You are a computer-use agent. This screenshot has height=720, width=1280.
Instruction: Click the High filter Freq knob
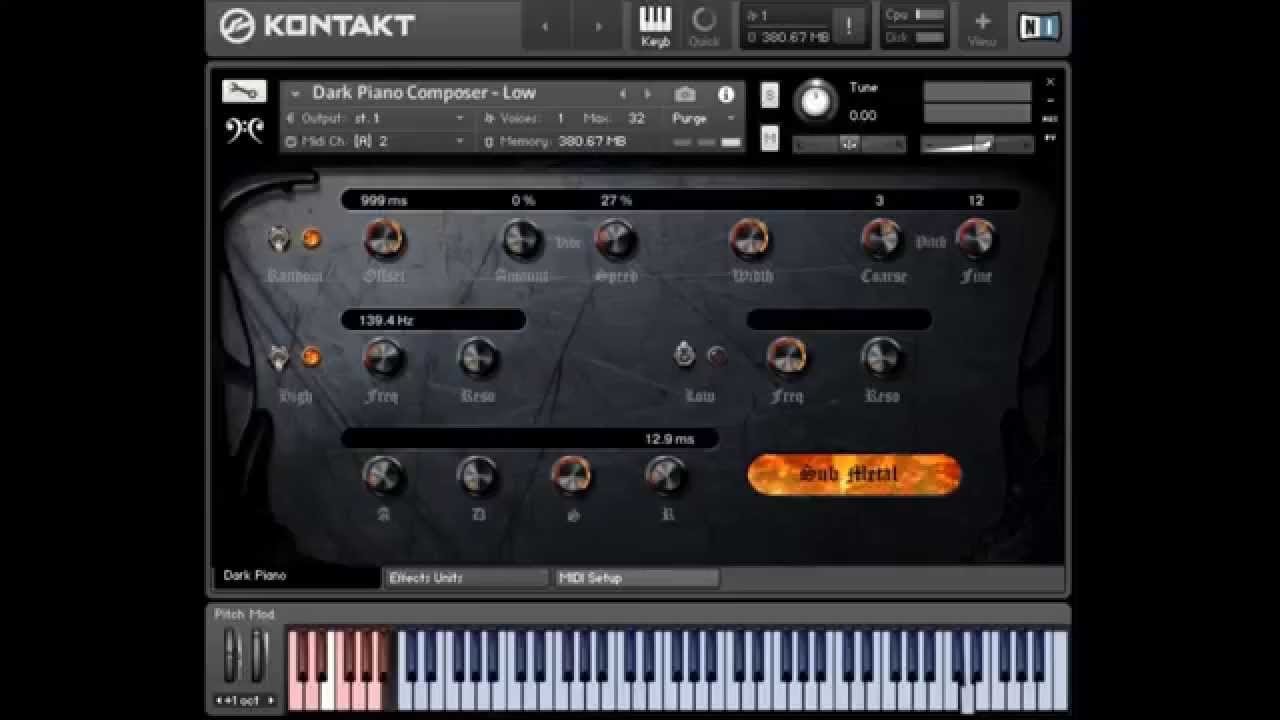383,357
